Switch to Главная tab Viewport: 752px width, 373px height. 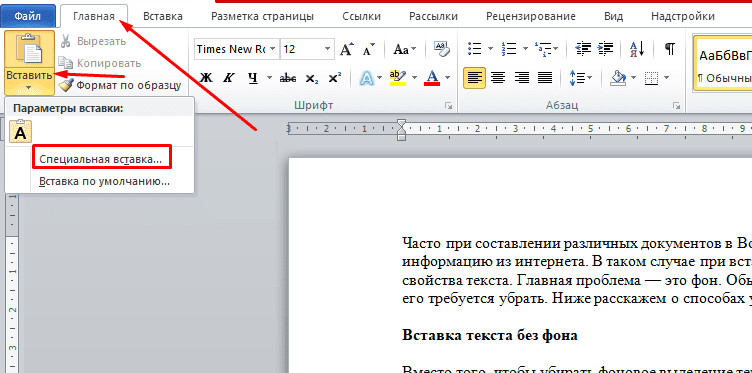(x=94, y=16)
